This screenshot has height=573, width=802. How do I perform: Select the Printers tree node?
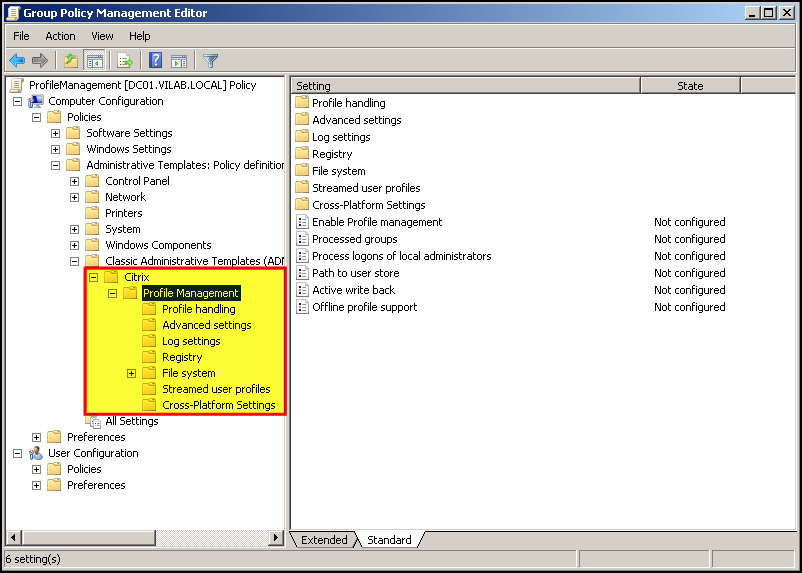point(123,213)
